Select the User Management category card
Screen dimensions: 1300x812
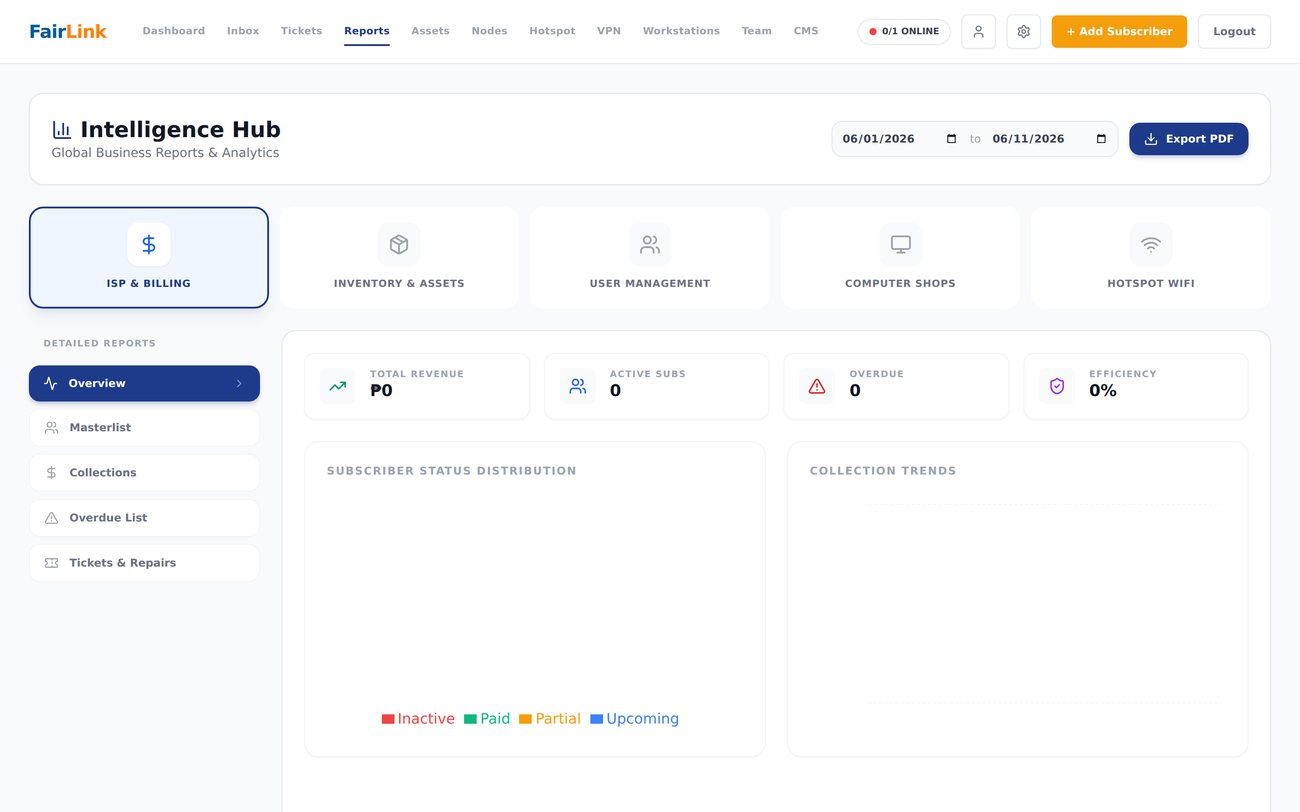tap(650, 258)
